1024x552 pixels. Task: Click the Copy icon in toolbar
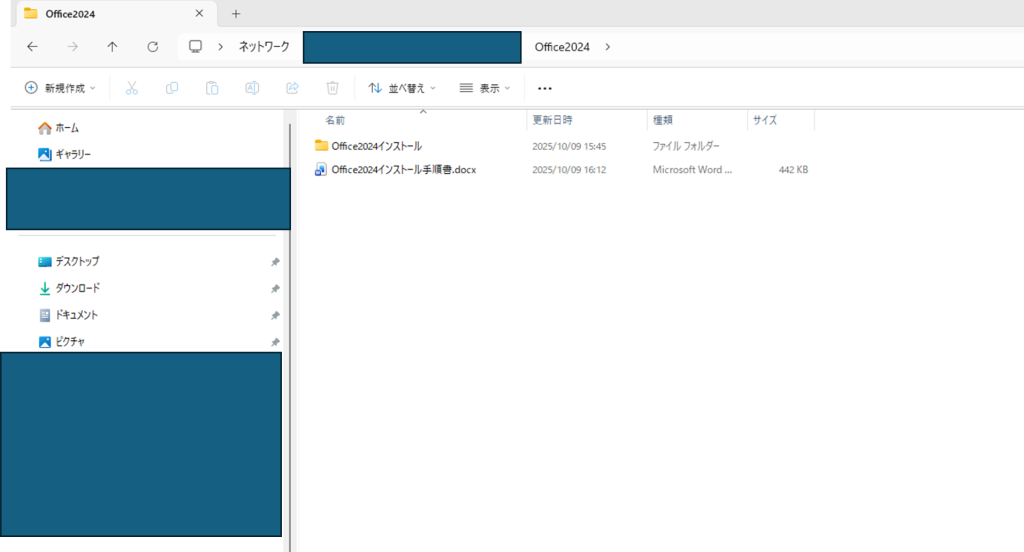point(172,88)
